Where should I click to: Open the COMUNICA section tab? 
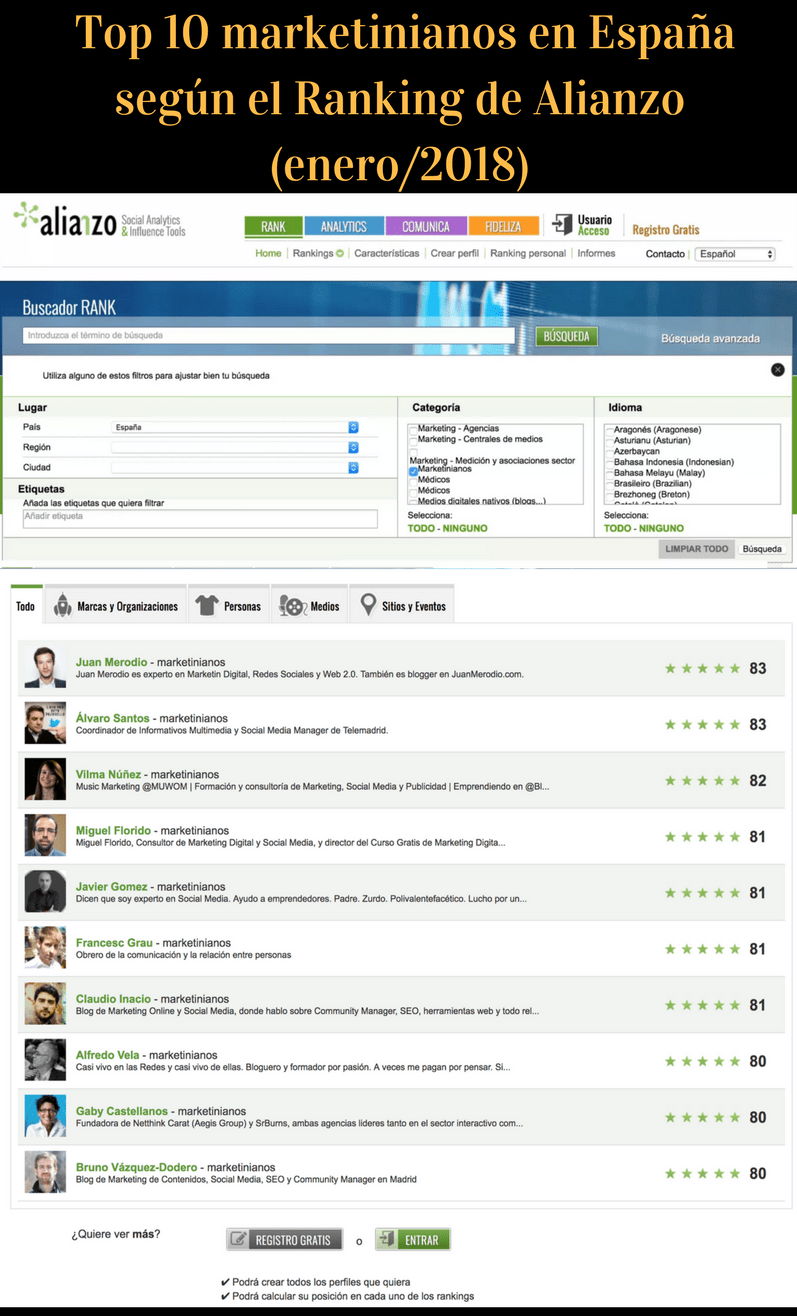426,227
